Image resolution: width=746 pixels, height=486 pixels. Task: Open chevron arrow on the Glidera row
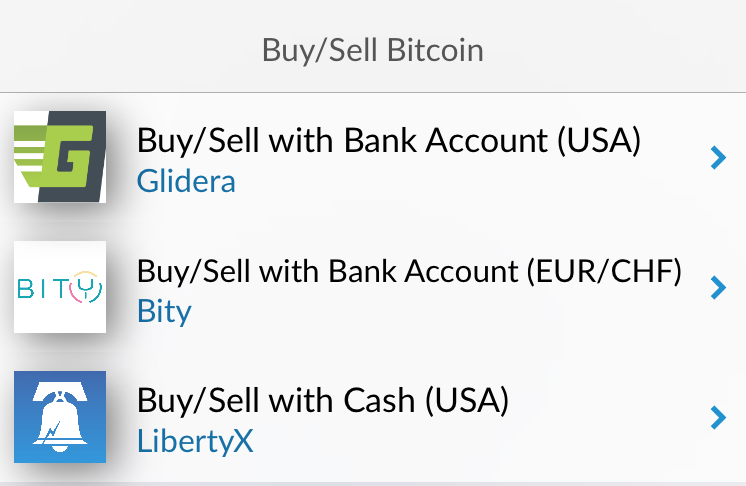click(716, 157)
